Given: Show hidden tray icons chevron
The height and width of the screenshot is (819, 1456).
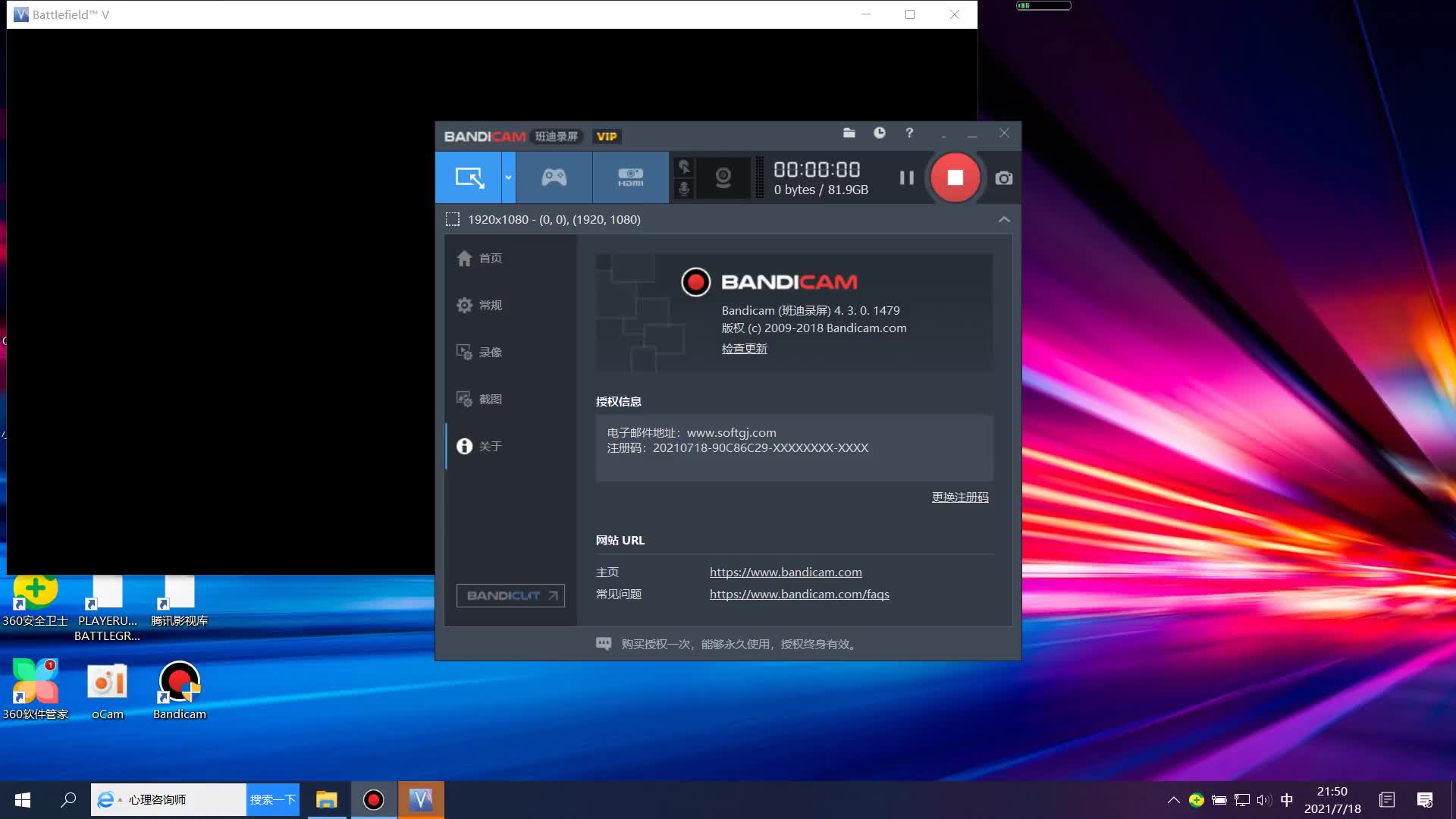Looking at the screenshot, I should 1173,799.
